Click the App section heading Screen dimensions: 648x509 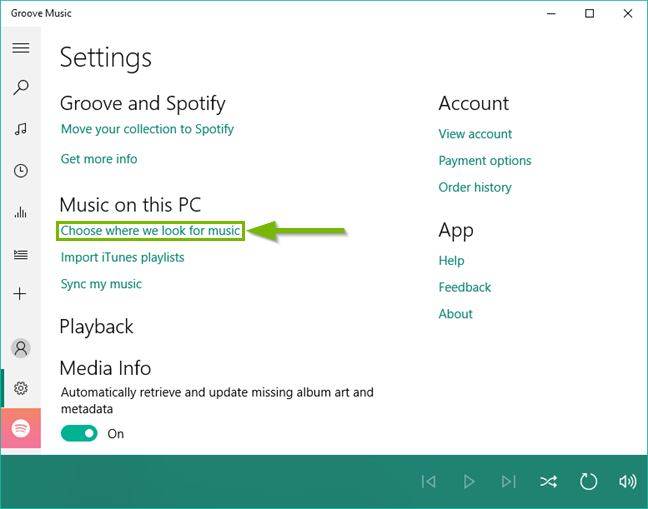[456, 231]
